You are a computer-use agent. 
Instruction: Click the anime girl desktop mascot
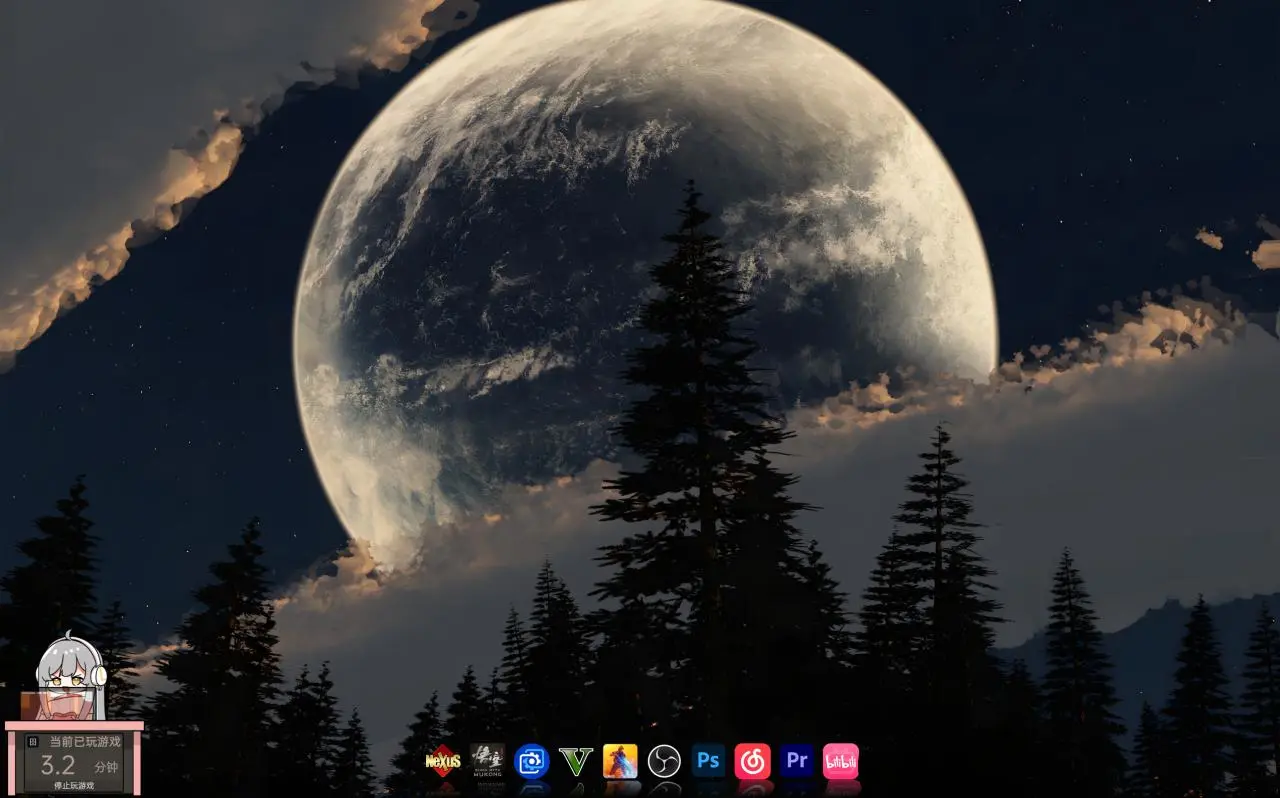pyautogui.click(x=71, y=675)
